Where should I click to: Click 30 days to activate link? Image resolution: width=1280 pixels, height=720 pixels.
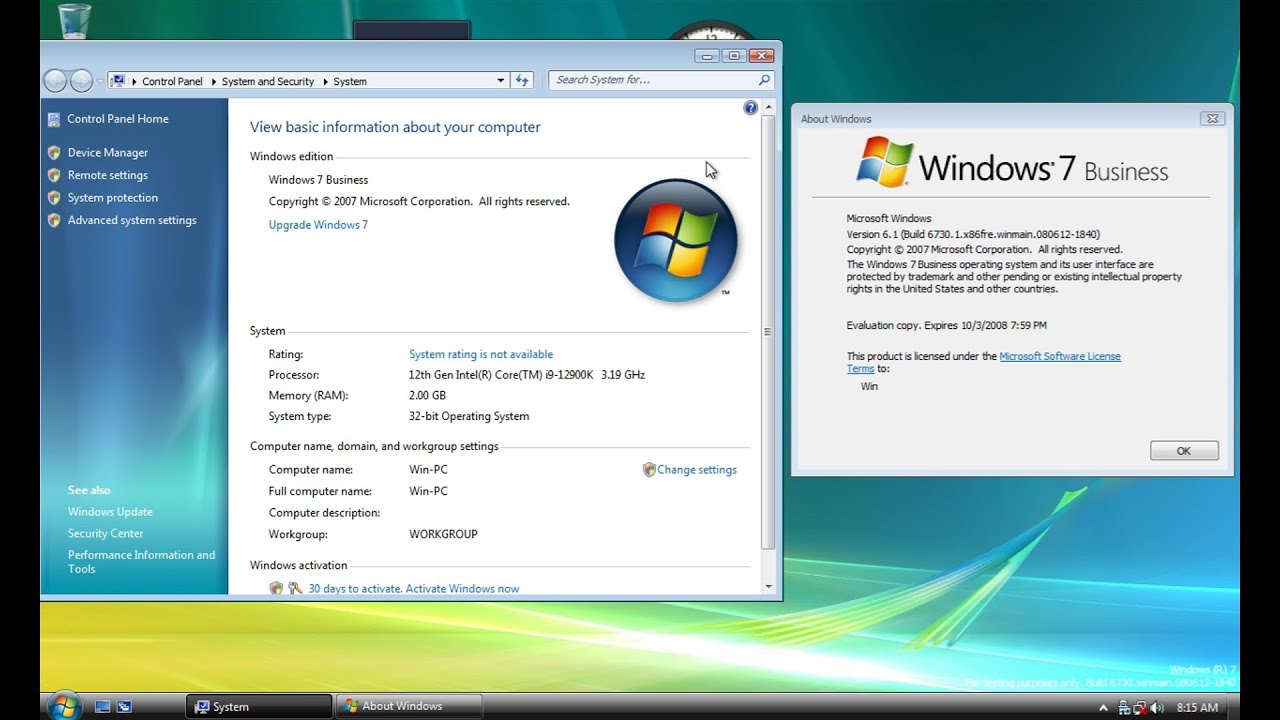[414, 589]
